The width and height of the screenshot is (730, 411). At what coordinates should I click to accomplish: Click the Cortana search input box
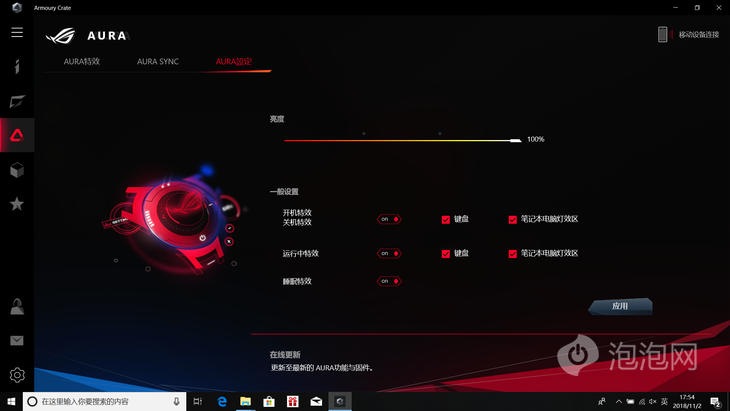(x=105, y=401)
